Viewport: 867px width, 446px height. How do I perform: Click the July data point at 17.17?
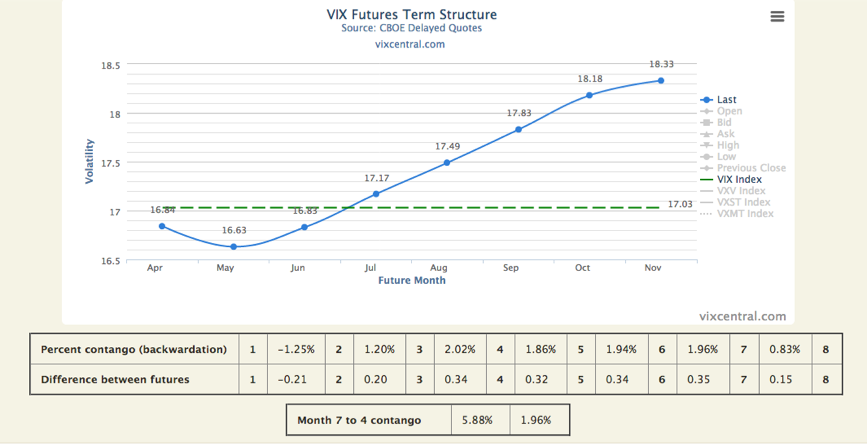coord(376,194)
